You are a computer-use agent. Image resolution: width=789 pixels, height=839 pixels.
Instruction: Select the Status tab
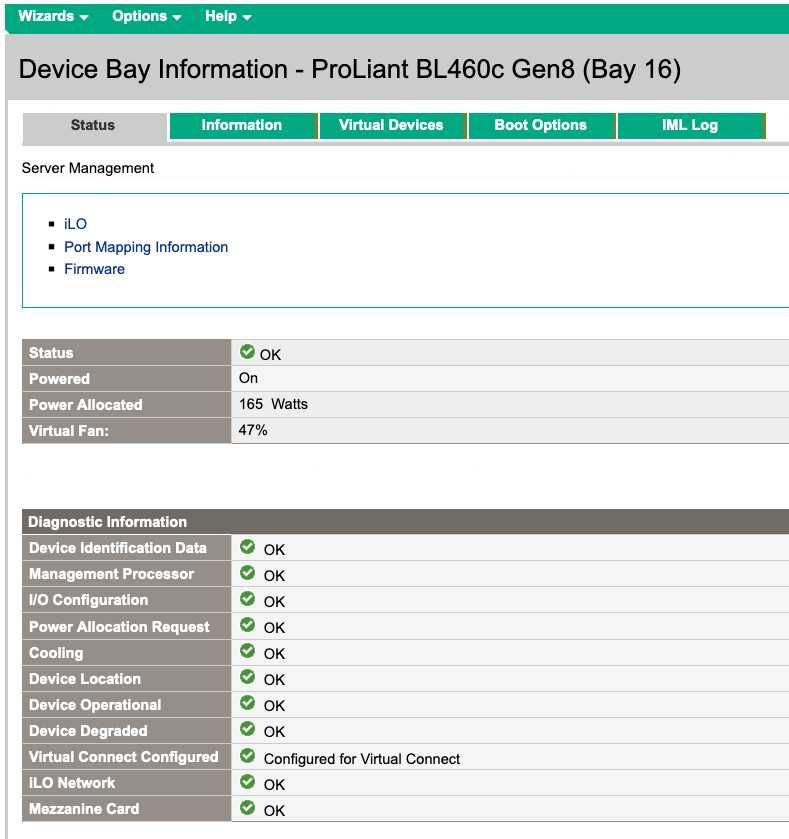point(94,126)
